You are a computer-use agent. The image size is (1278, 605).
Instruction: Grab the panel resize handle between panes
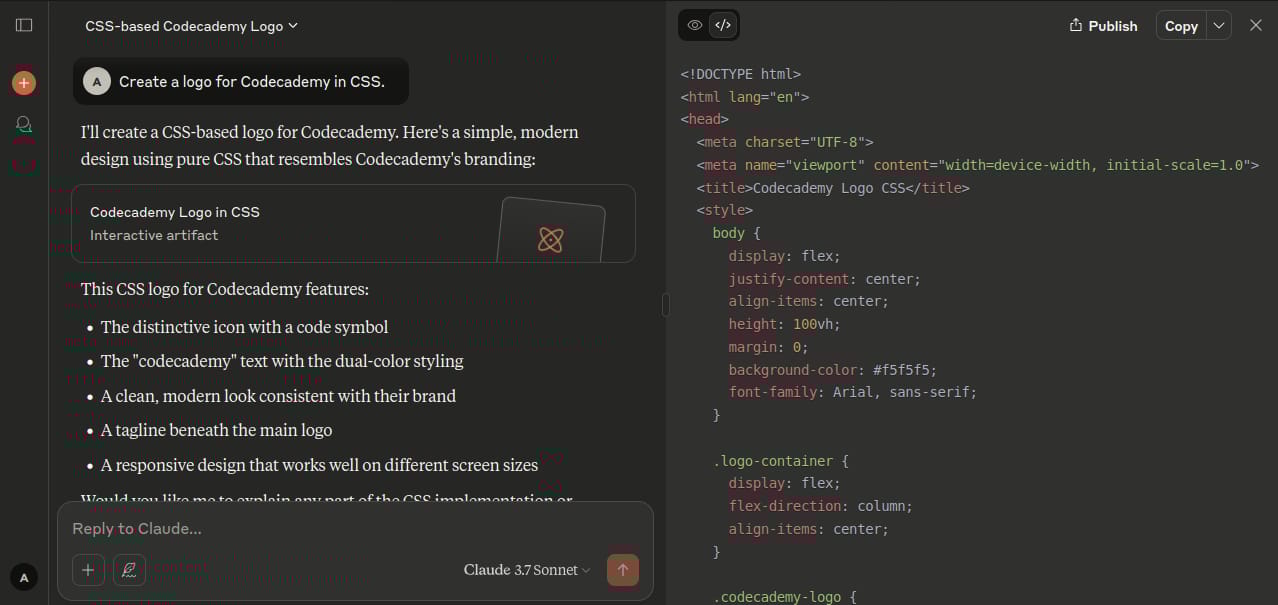(666, 304)
